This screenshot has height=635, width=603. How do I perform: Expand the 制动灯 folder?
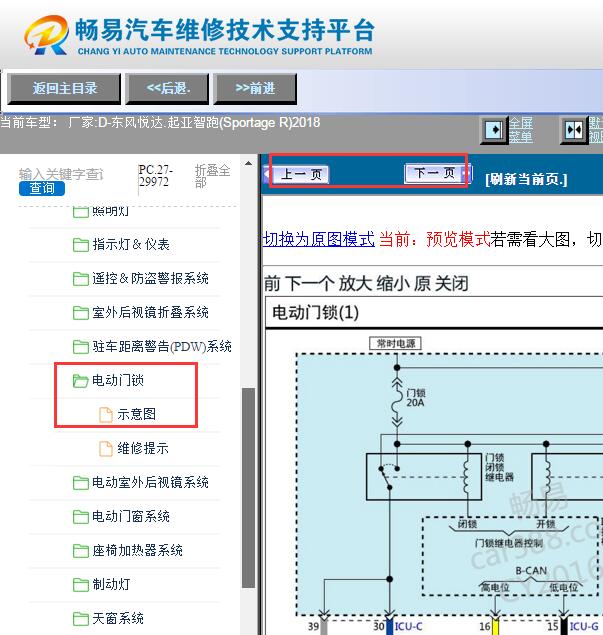click(x=111, y=584)
